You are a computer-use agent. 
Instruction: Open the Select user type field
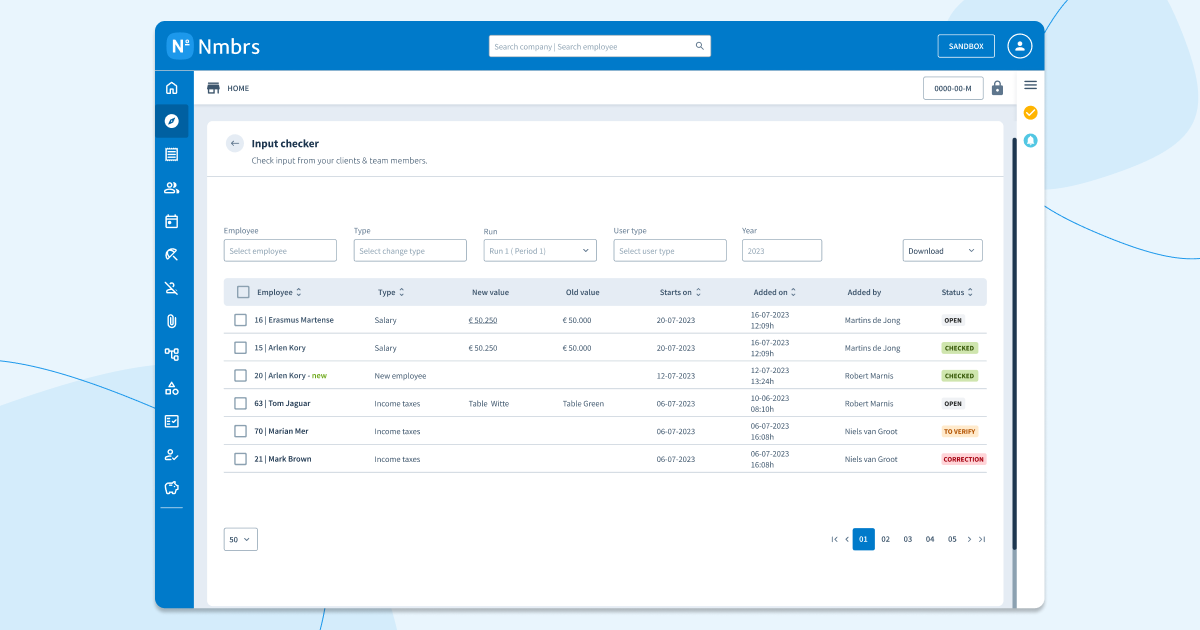click(x=670, y=251)
